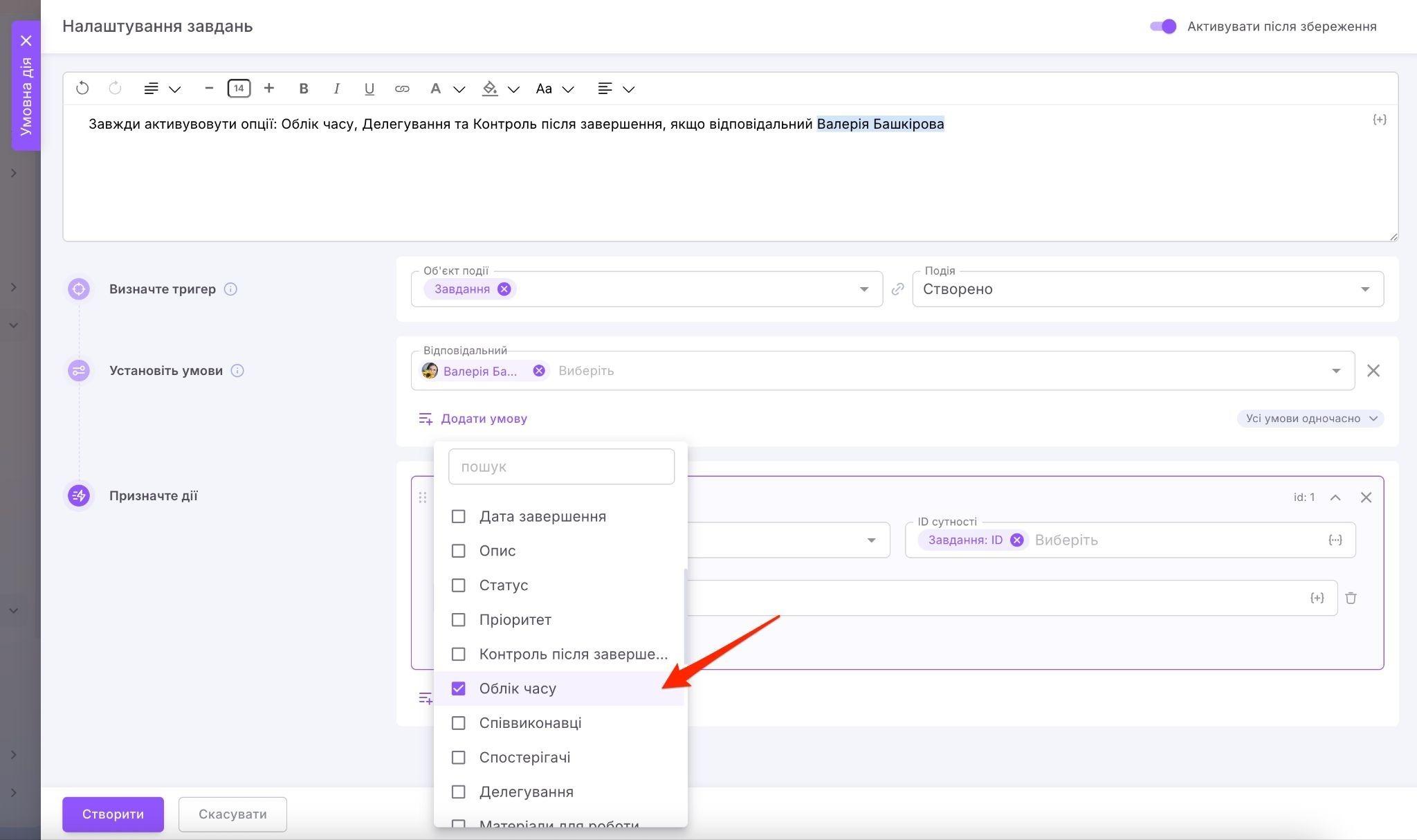Screen dimensions: 1417x840
Task: Click the trash icon to delete field
Action: coord(1351,598)
